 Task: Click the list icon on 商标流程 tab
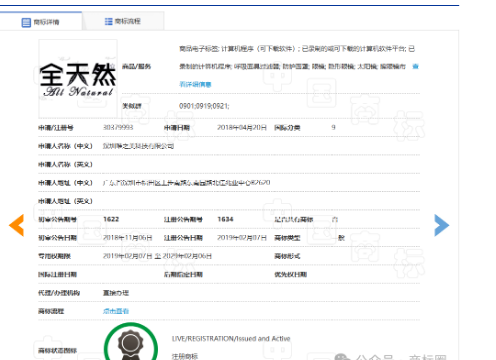(109, 21)
